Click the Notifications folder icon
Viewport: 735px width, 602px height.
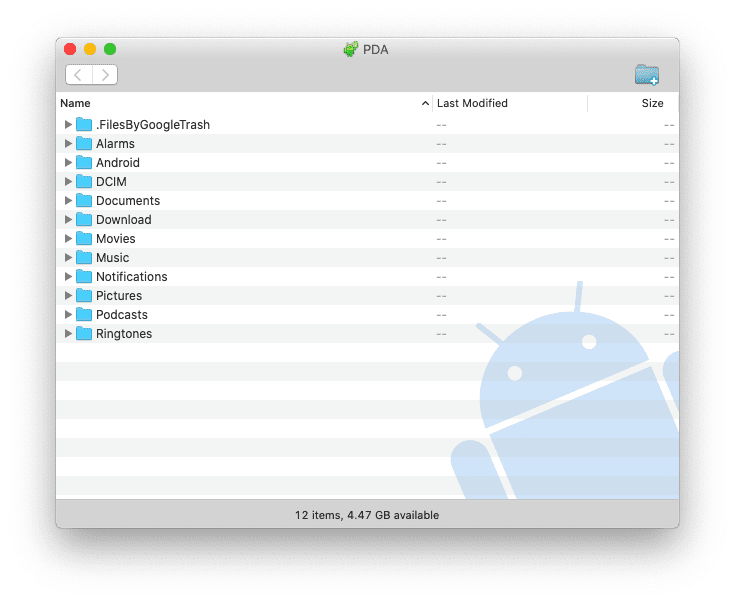click(84, 276)
